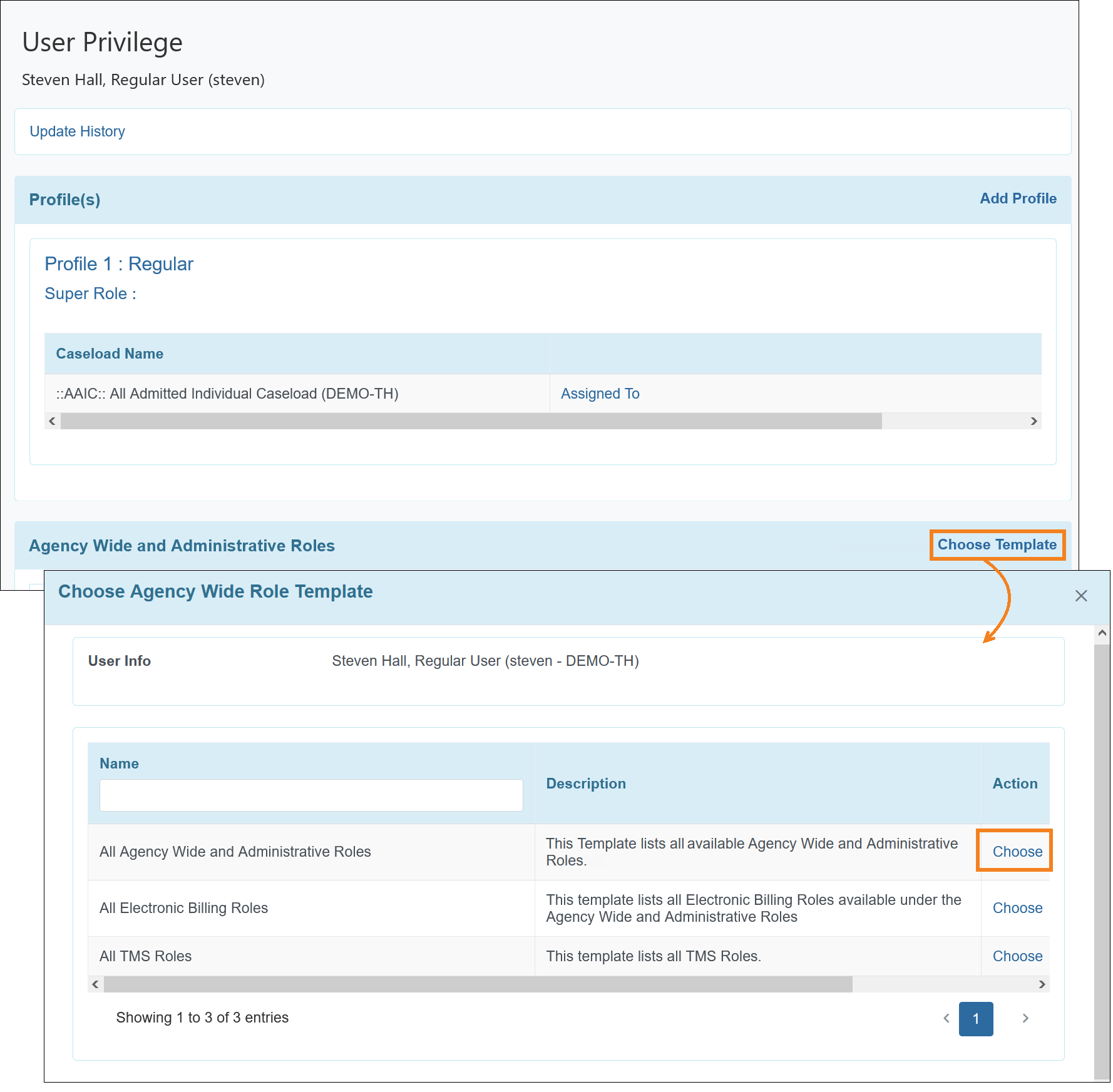The width and height of the screenshot is (1113, 1092).
Task: Open the Assigned To link for AAIC caseload
Action: (600, 394)
